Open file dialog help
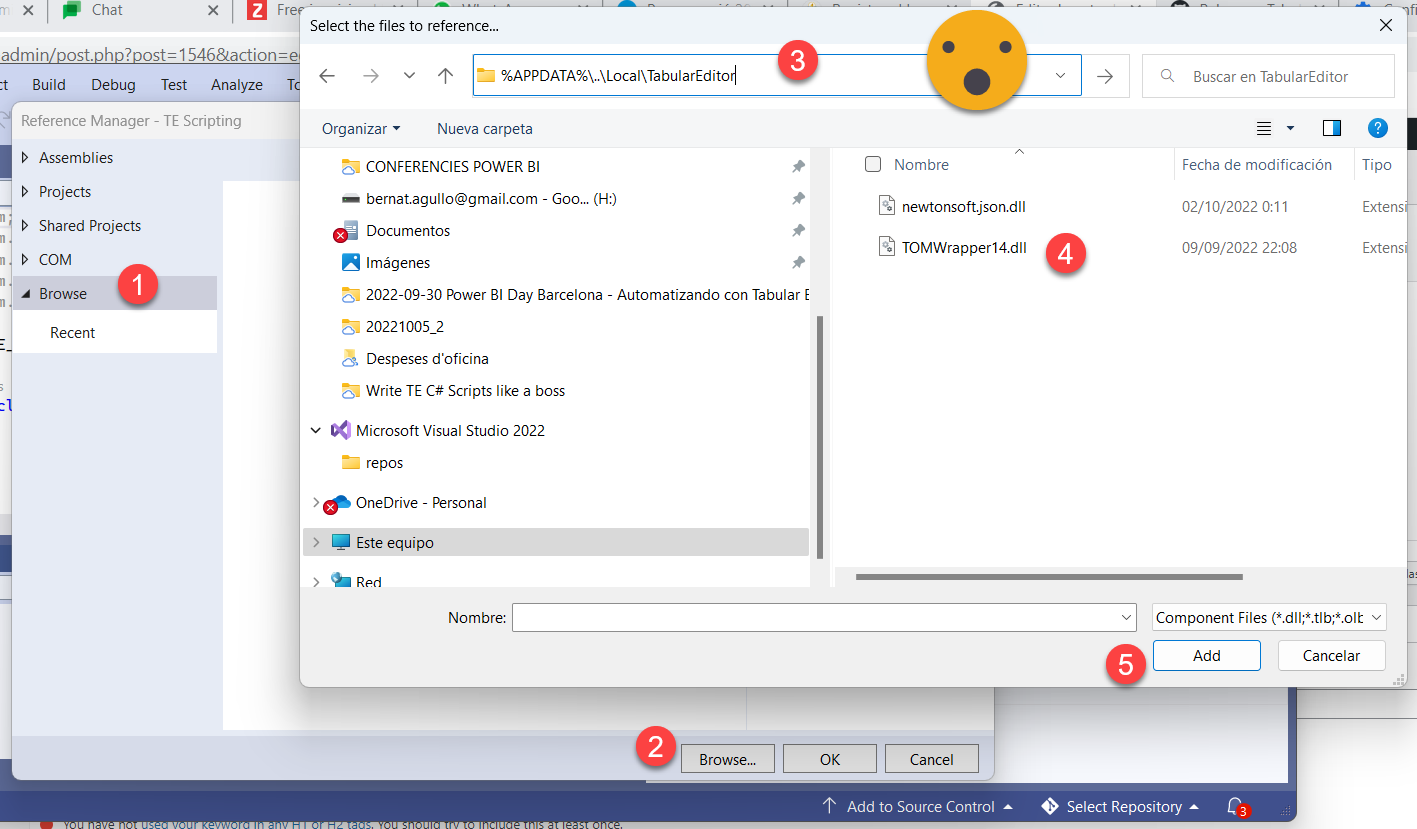The width and height of the screenshot is (1417, 829). pos(1378,128)
